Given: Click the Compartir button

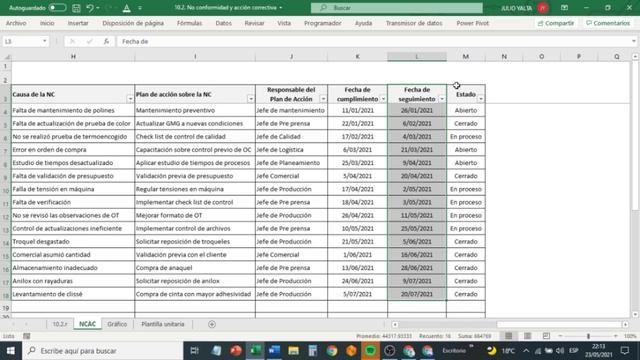Looking at the screenshot, I should pyautogui.click(x=556, y=23).
